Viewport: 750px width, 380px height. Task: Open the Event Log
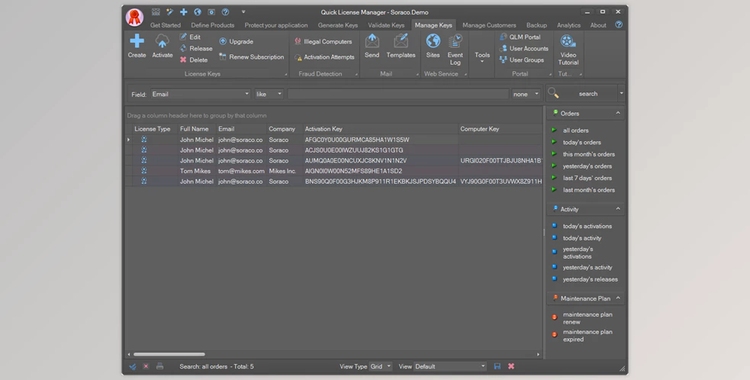tap(455, 49)
